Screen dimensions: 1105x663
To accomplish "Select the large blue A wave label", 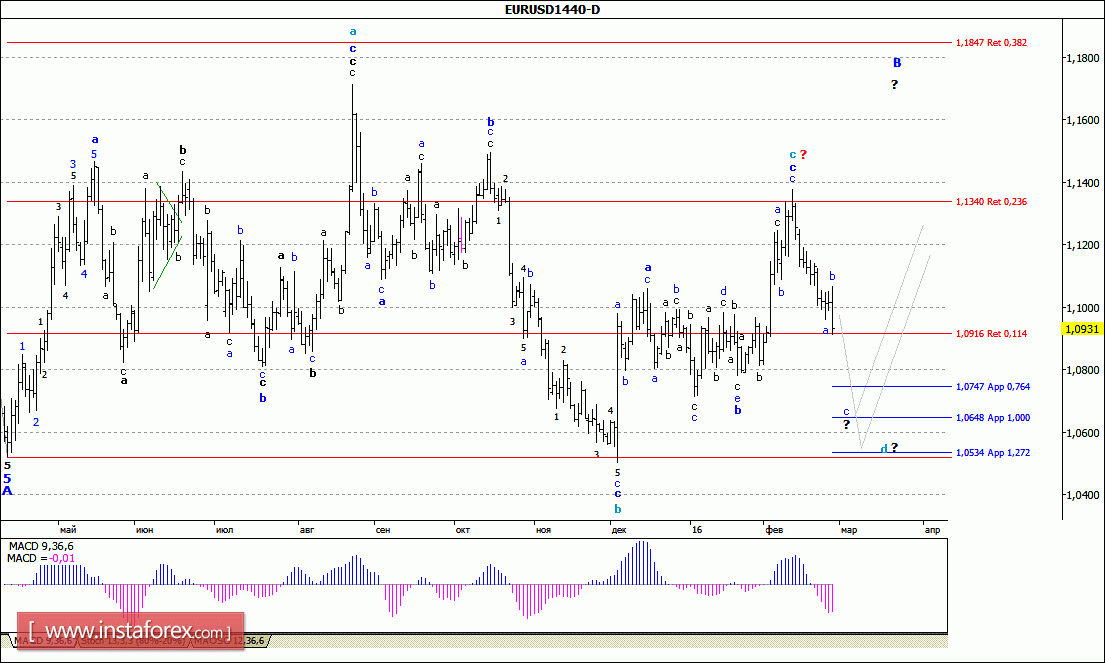I will 7,491.
